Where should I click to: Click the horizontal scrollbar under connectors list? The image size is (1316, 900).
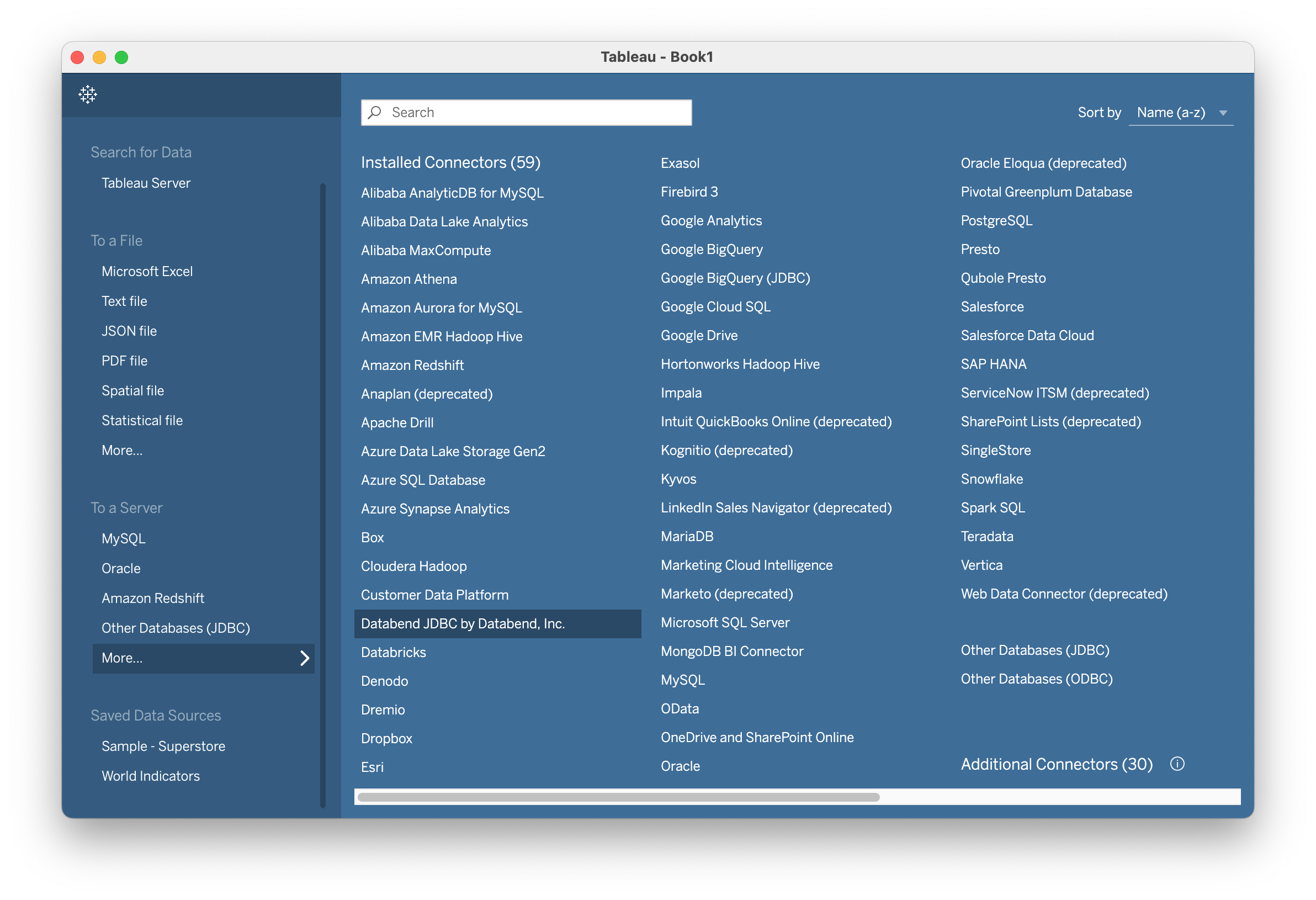618,797
